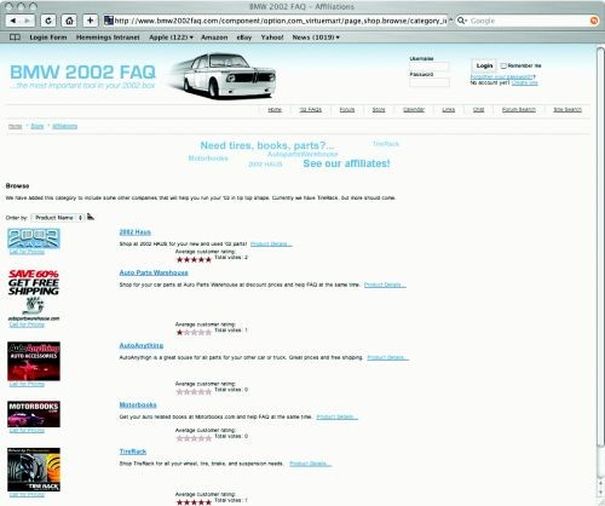Click the See our affiliates! banner text
Screen dimensions: 605x506
click(x=346, y=164)
